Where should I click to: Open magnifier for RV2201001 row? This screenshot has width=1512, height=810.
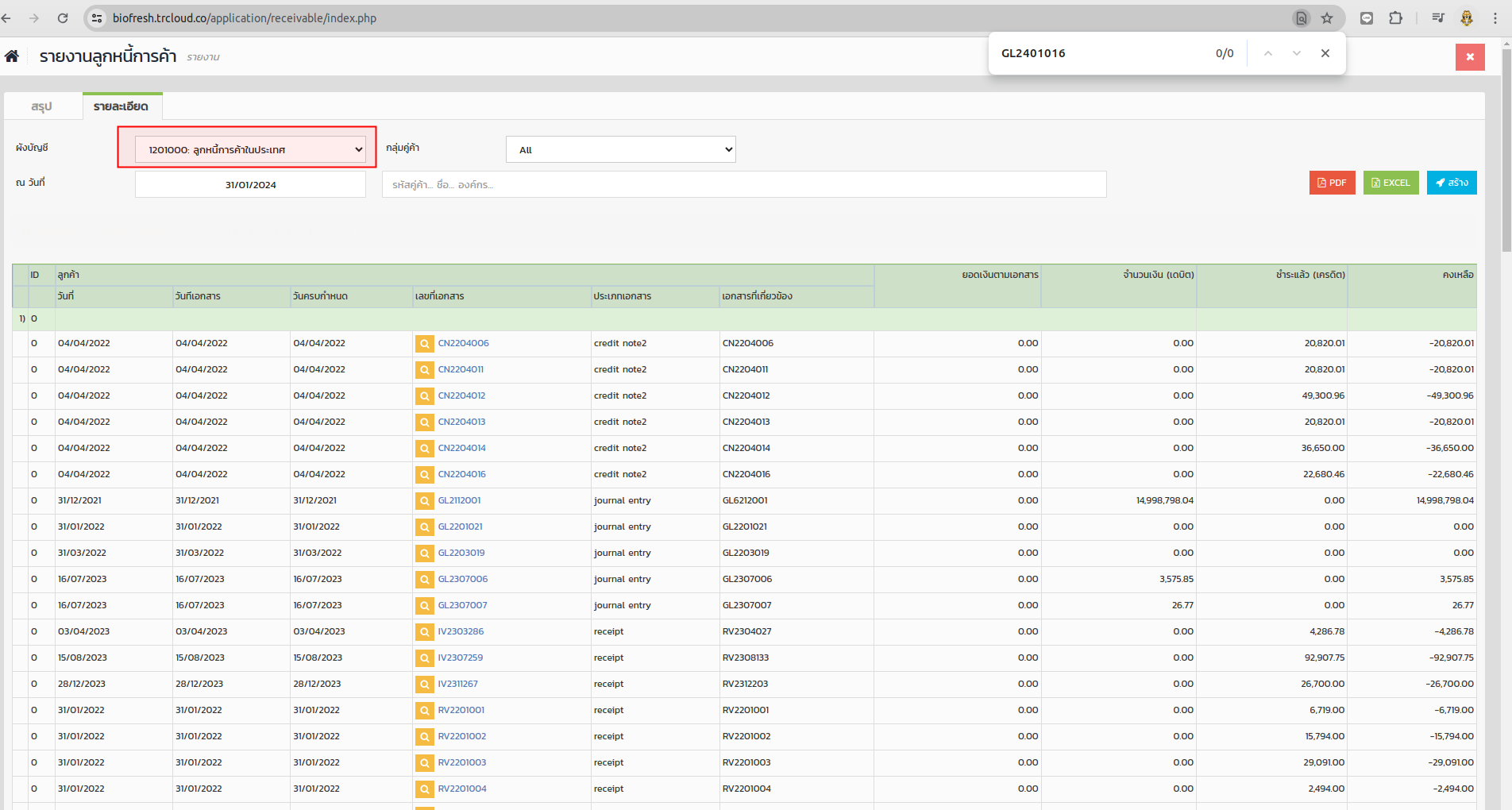pyautogui.click(x=425, y=711)
